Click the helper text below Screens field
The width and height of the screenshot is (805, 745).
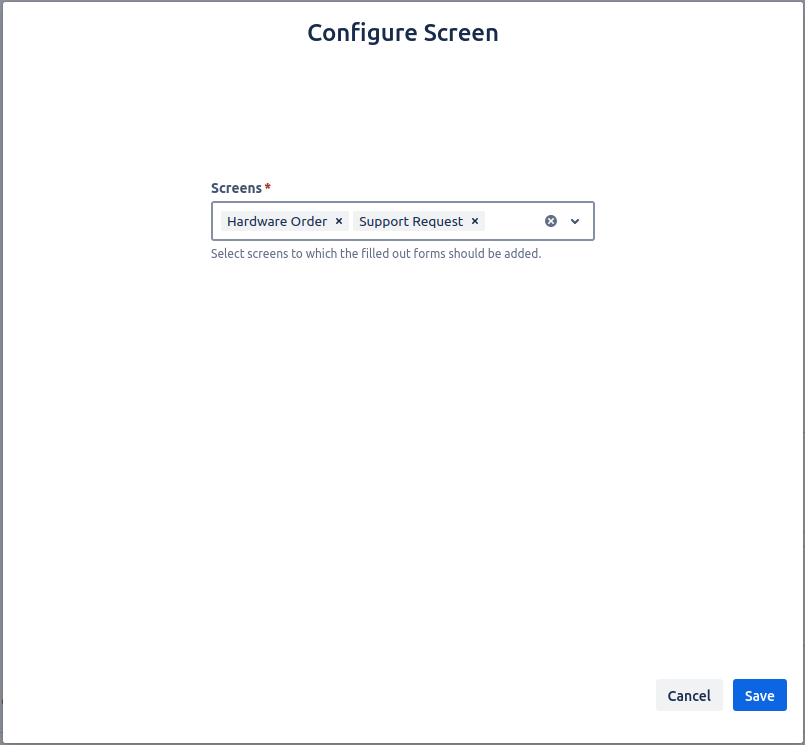pos(375,254)
